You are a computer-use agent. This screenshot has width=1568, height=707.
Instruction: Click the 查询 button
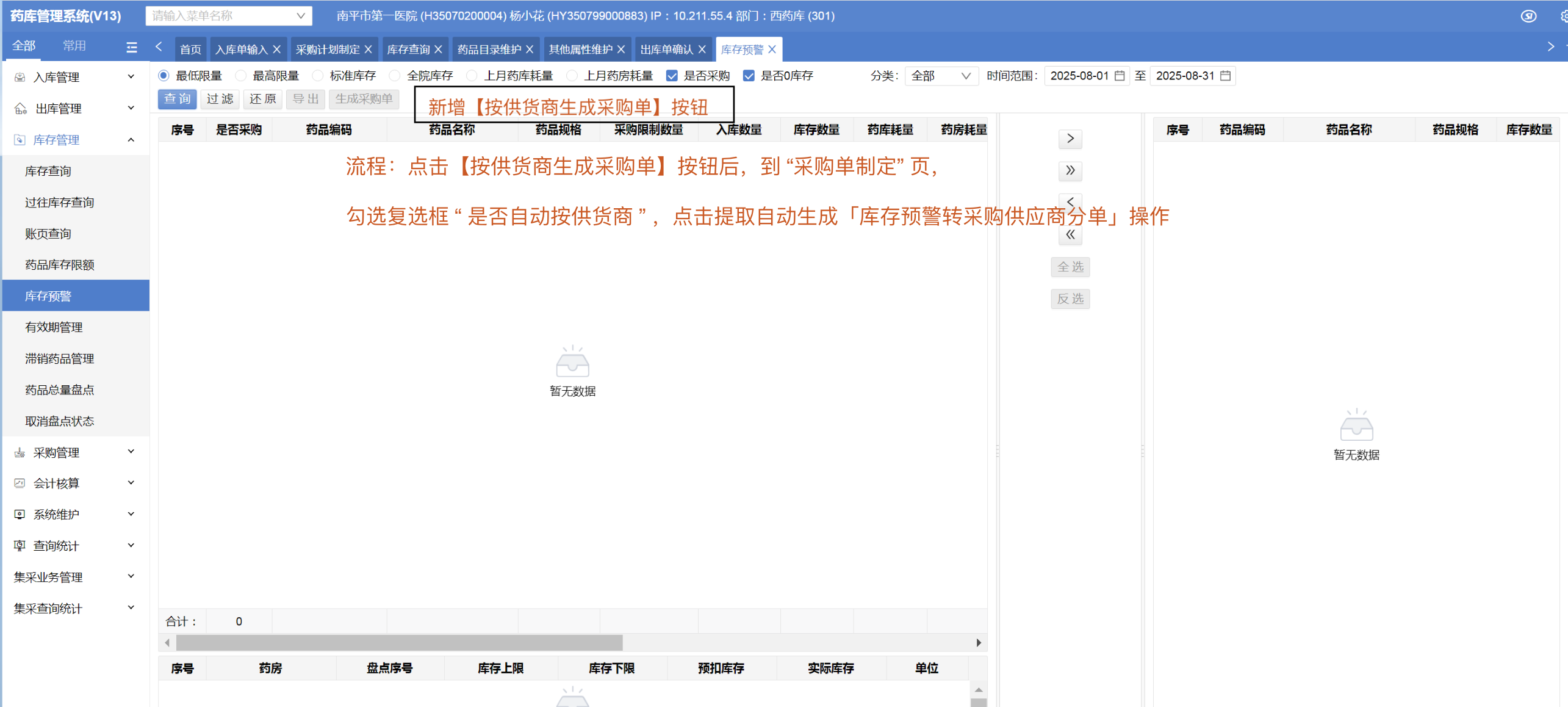[x=177, y=99]
